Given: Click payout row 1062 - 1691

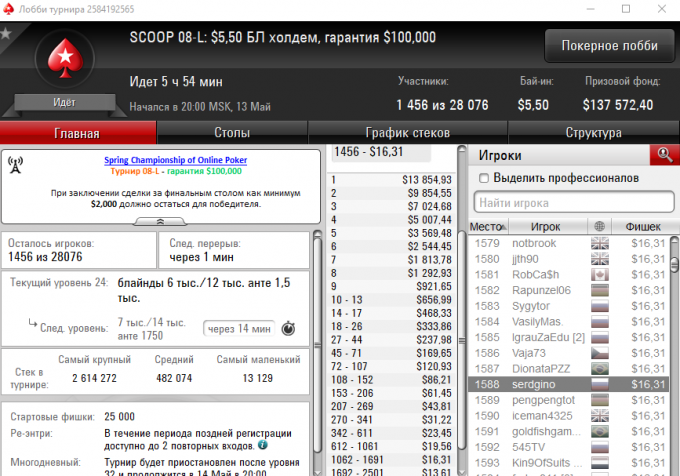Looking at the screenshot, I should click(392, 460).
